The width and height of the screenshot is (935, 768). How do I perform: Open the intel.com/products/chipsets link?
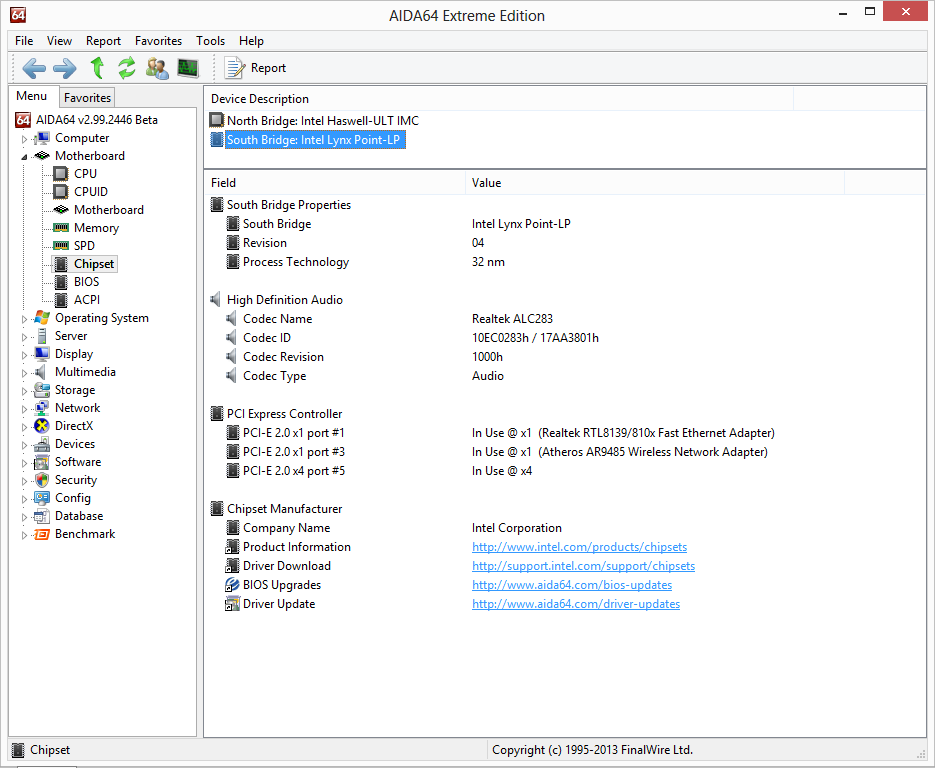(579, 547)
